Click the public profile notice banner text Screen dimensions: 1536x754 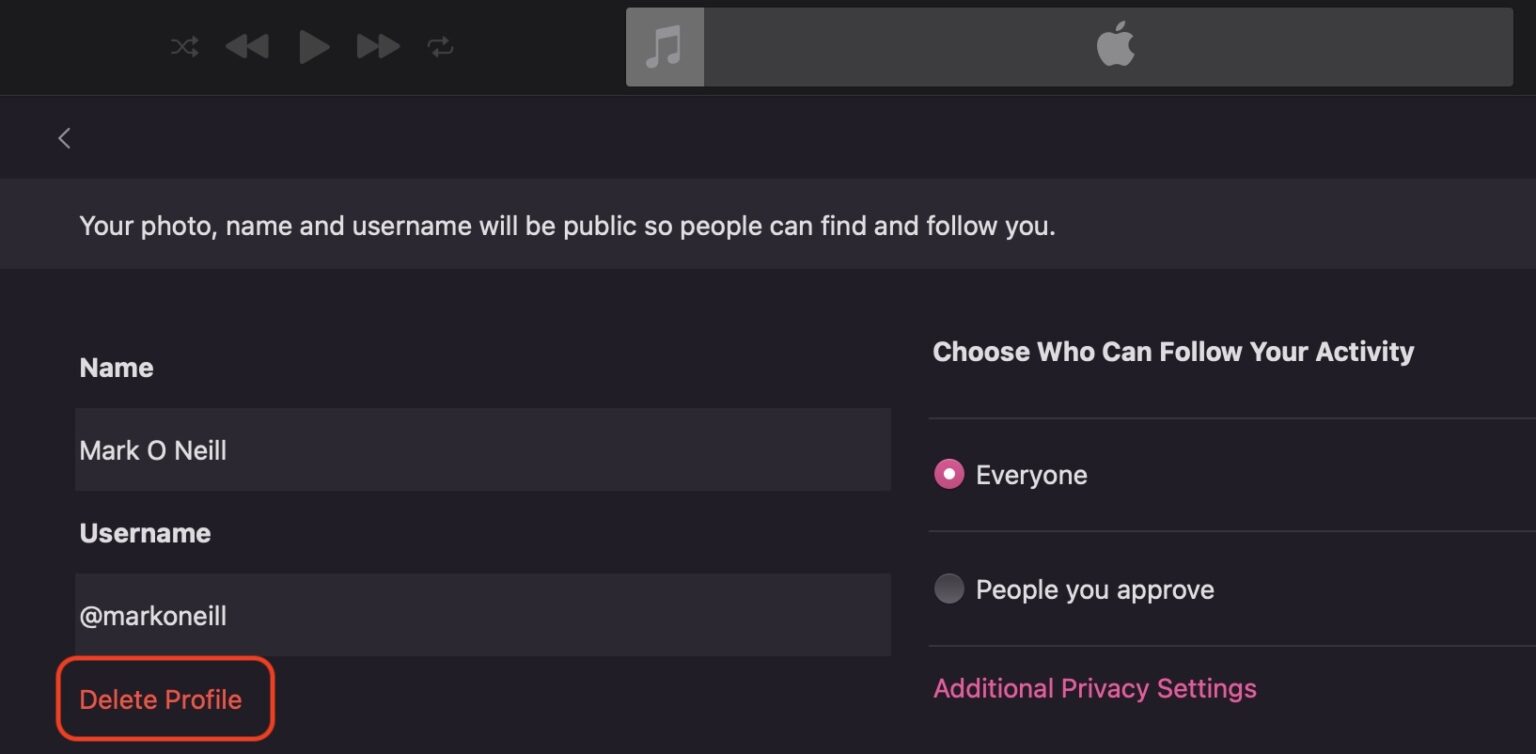[567, 226]
